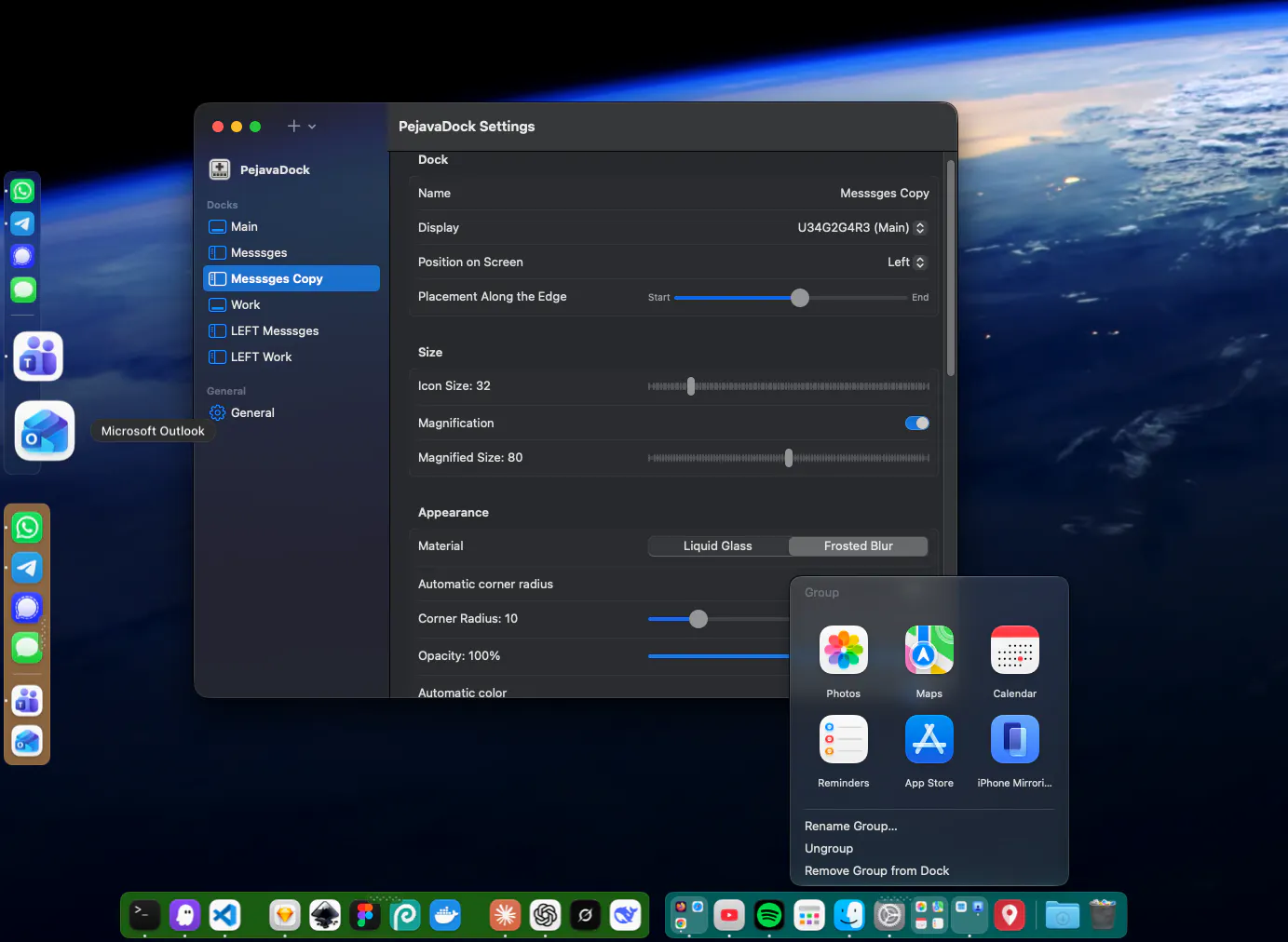
Task: Open iPhone Mirroring in the Group popup
Action: pyautogui.click(x=1014, y=739)
